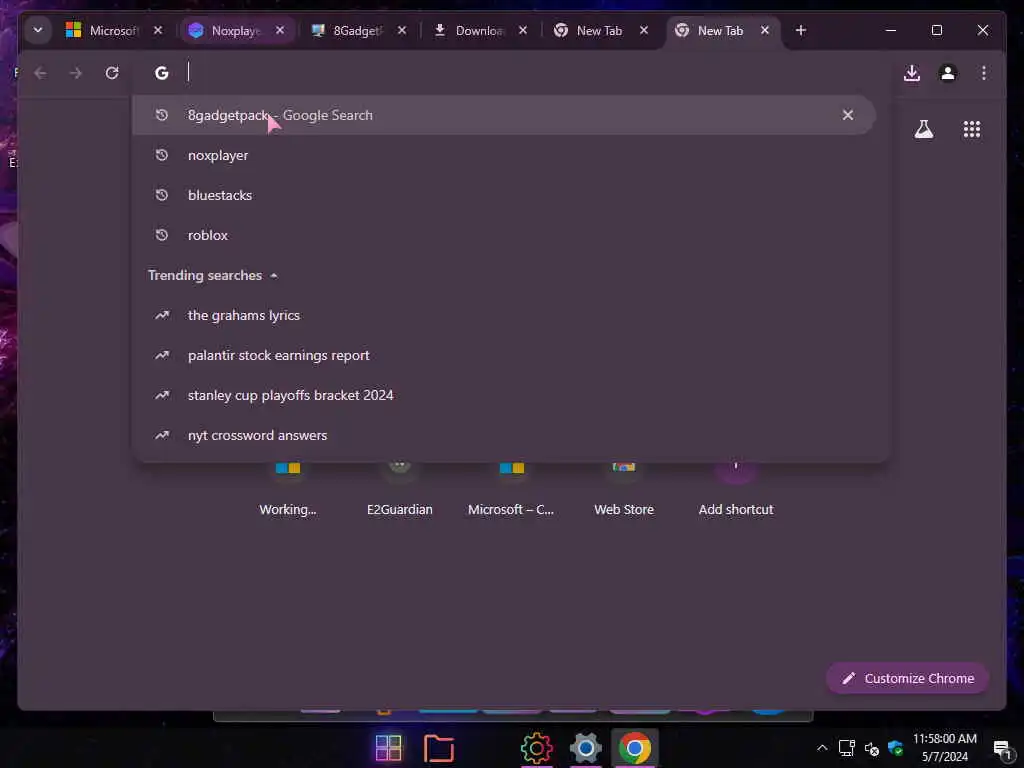Image resolution: width=1024 pixels, height=768 pixels.
Task: Close the Noxplayer tab
Action: (x=280, y=30)
